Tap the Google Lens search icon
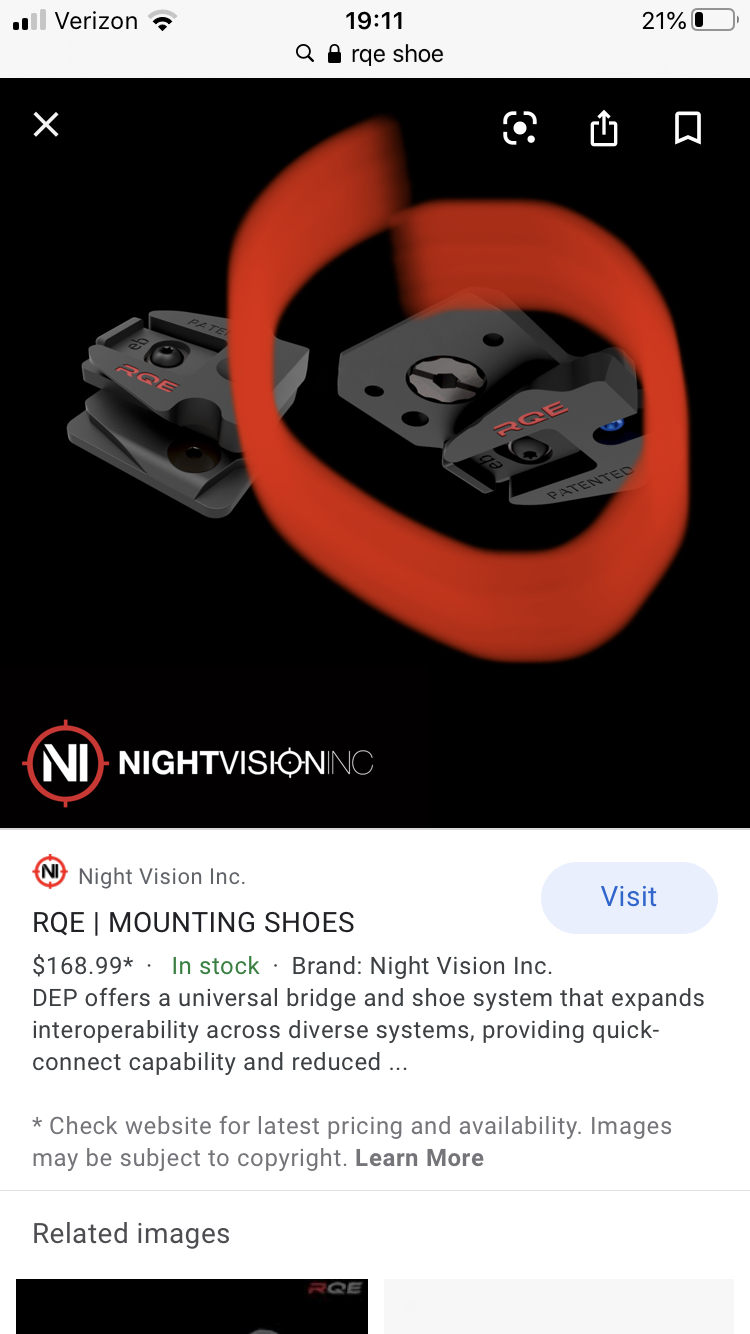 click(520, 128)
